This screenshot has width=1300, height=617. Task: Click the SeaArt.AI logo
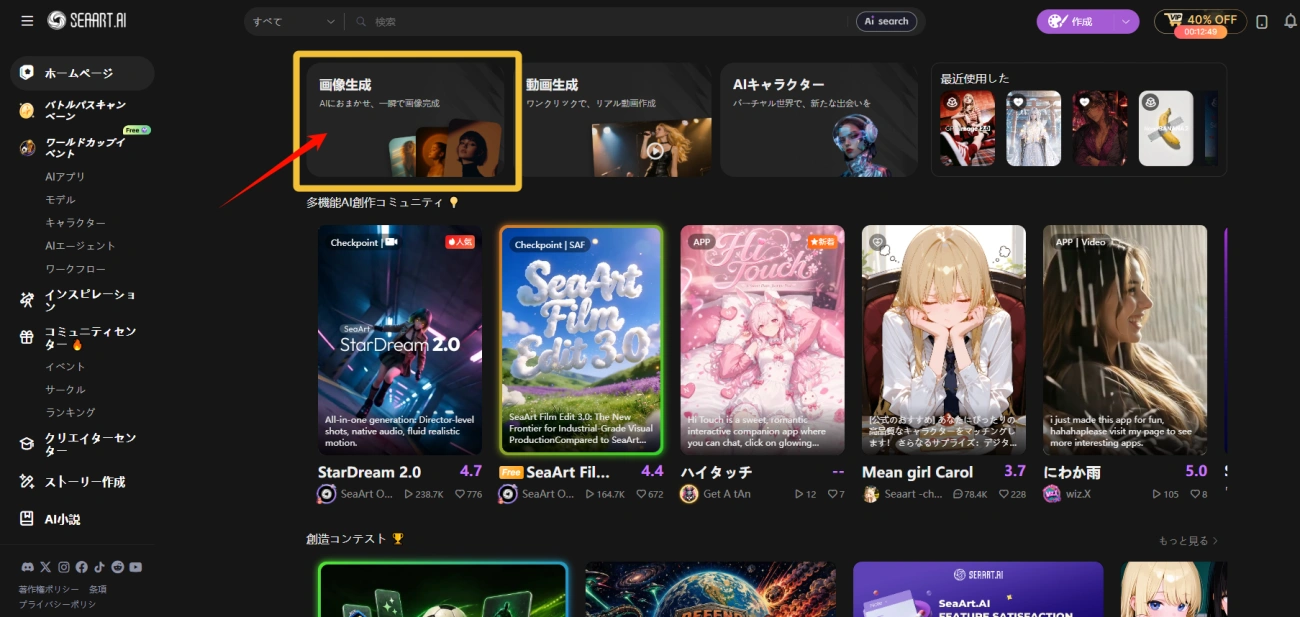[87, 21]
